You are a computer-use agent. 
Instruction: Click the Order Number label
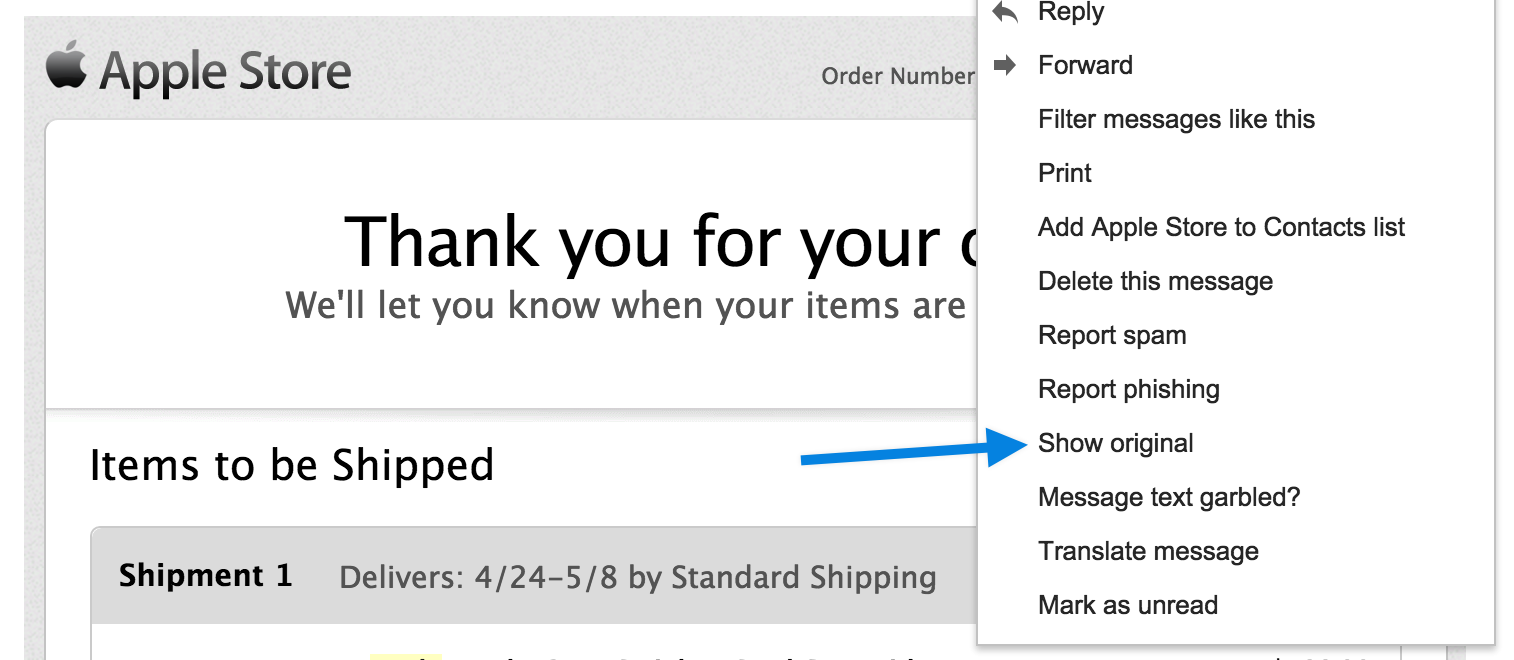pyautogui.click(x=897, y=77)
